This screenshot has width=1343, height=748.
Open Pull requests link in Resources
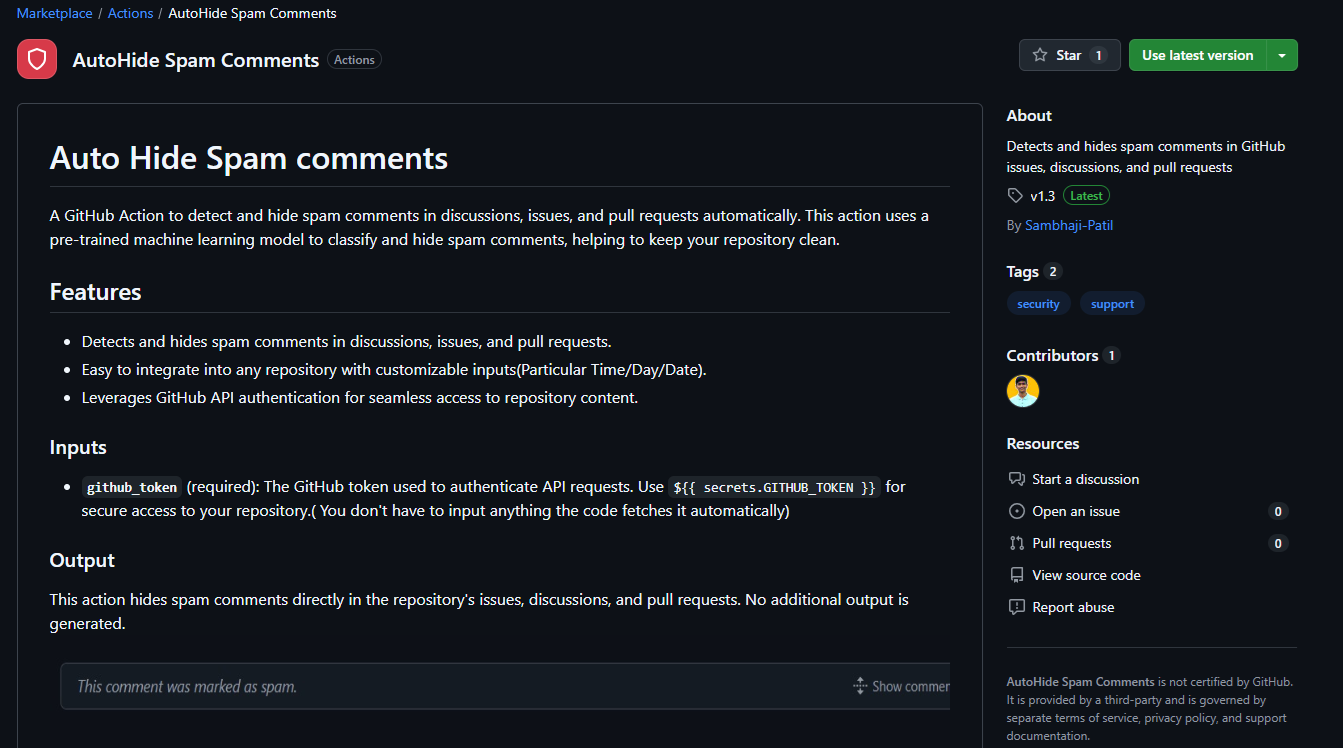[x=1071, y=543]
